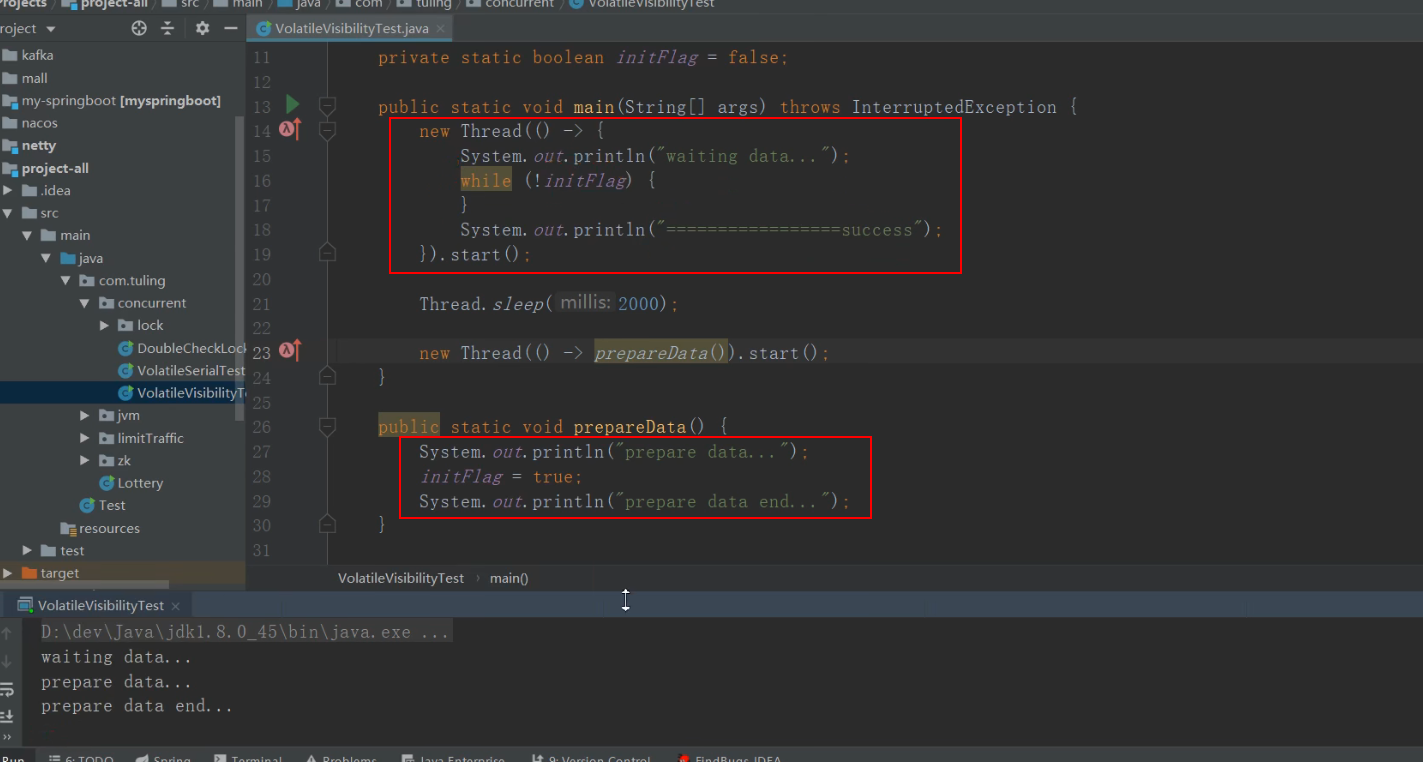This screenshot has width=1423, height=762.
Task: Click the project tree vertical scrollbar
Action: click(x=240, y=268)
